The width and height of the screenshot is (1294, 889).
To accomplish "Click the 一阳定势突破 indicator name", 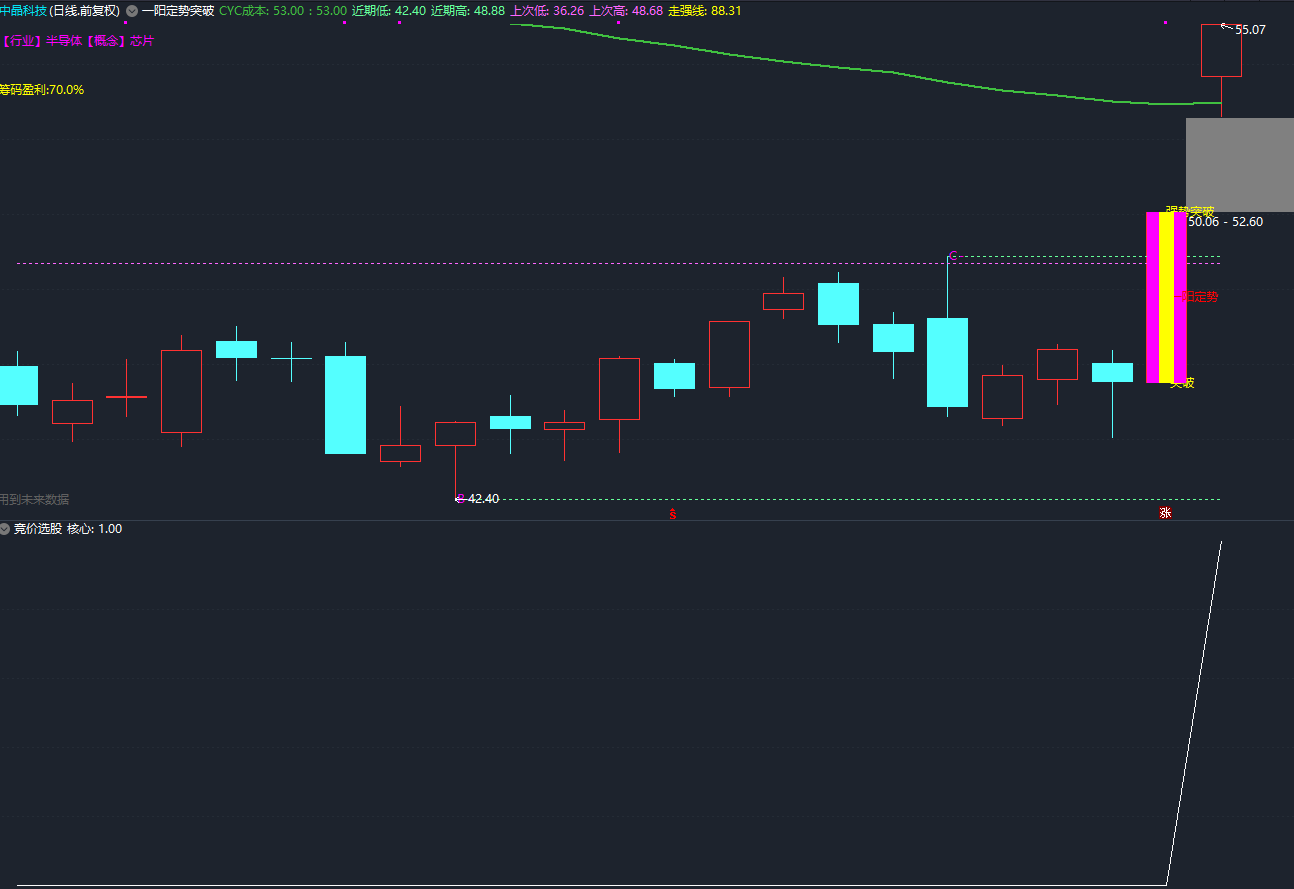I will coord(178,11).
